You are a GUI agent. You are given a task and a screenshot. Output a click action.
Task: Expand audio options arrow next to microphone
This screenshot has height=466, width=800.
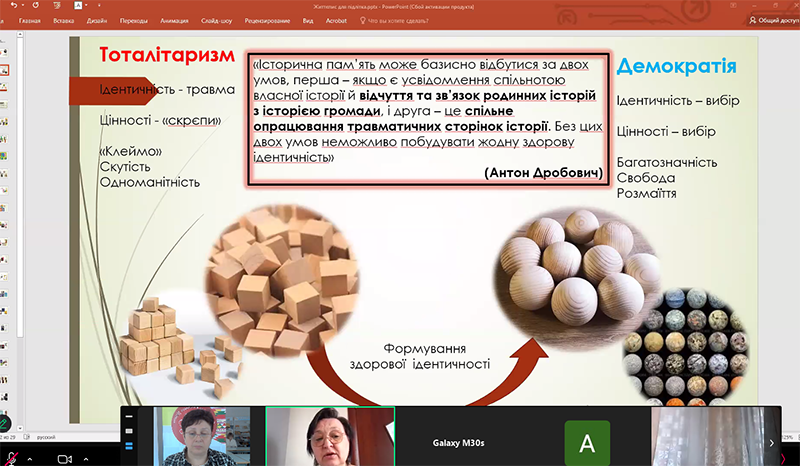coord(30,459)
